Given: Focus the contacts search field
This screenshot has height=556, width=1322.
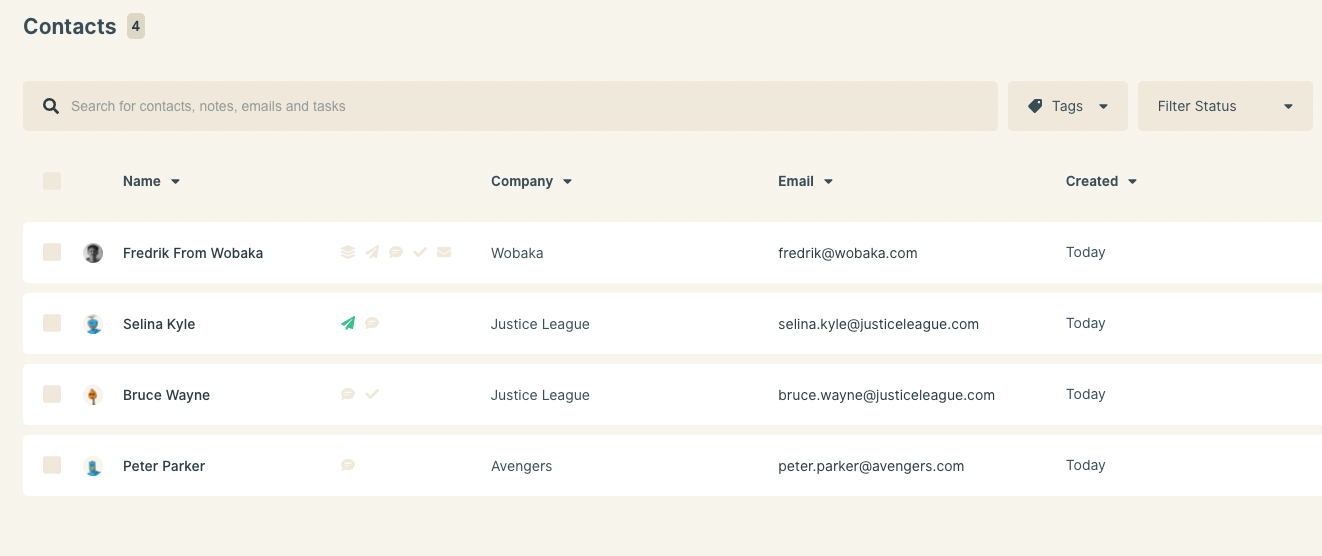Looking at the screenshot, I should pyautogui.click(x=510, y=106).
